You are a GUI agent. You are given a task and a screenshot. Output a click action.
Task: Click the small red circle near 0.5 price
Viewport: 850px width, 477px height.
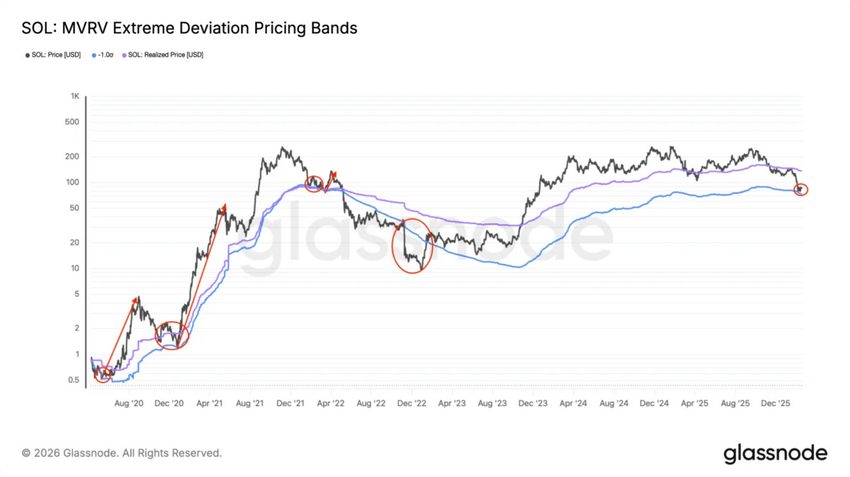point(102,374)
